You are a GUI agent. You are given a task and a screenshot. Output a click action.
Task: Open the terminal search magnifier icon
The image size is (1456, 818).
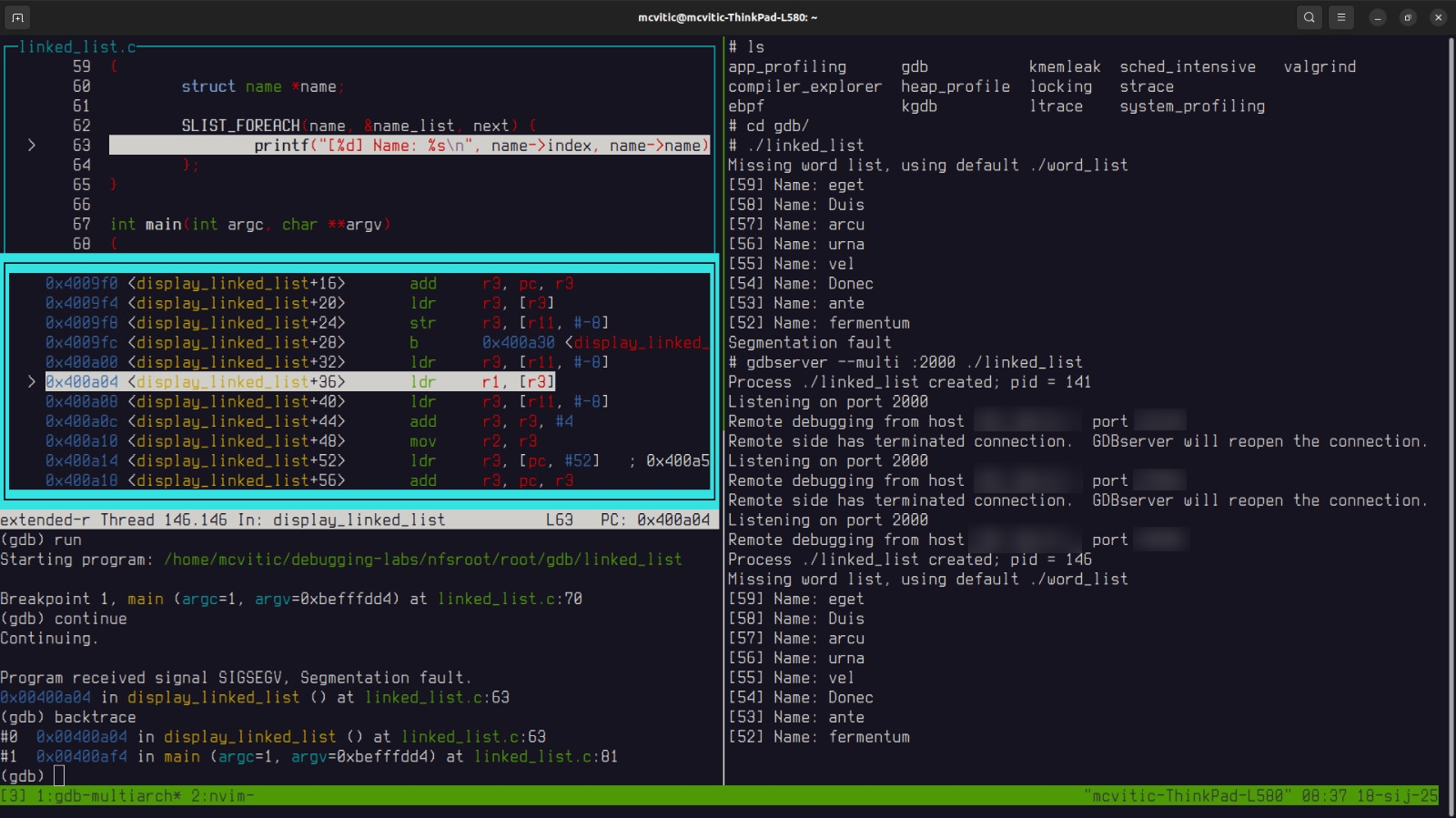coord(1309,17)
